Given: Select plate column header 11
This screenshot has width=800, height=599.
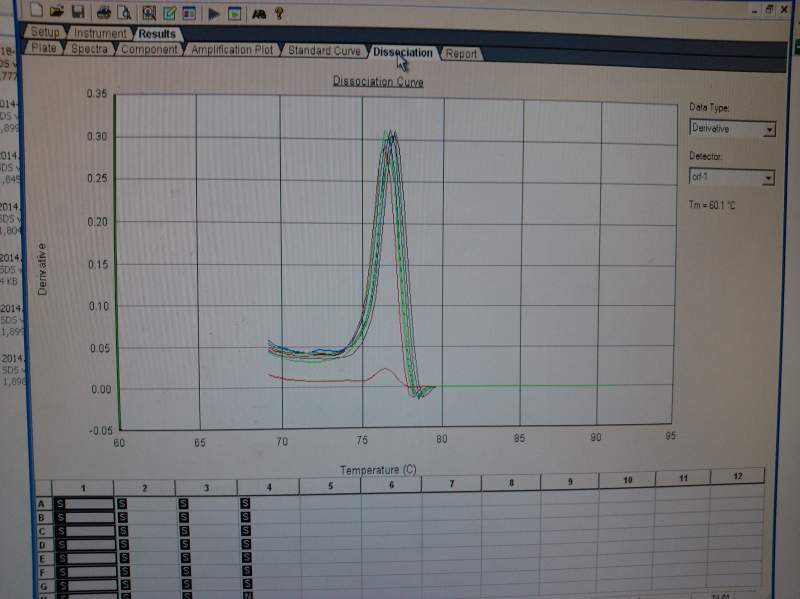Looking at the screenshot, I should [683, 478].
